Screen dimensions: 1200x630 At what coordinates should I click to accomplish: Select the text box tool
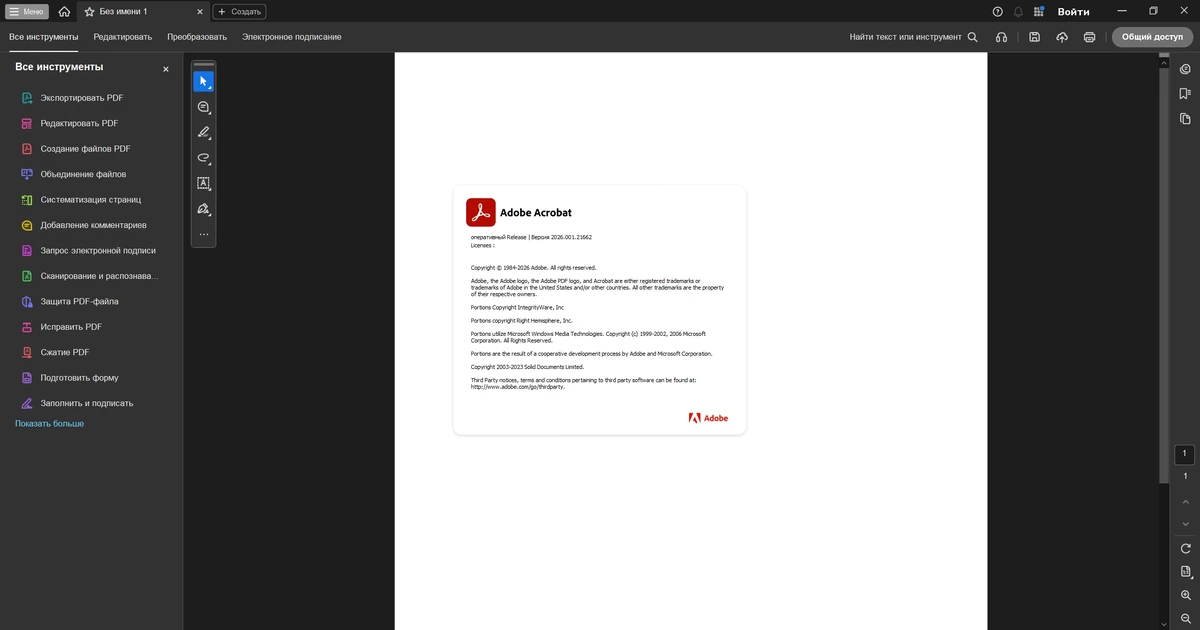[203, 183]
